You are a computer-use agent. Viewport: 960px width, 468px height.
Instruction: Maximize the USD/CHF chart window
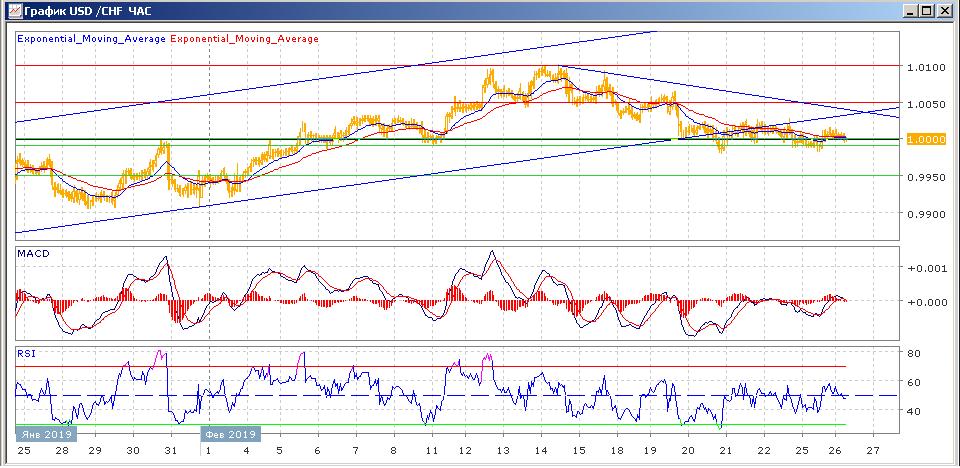(x=926, y=11)
